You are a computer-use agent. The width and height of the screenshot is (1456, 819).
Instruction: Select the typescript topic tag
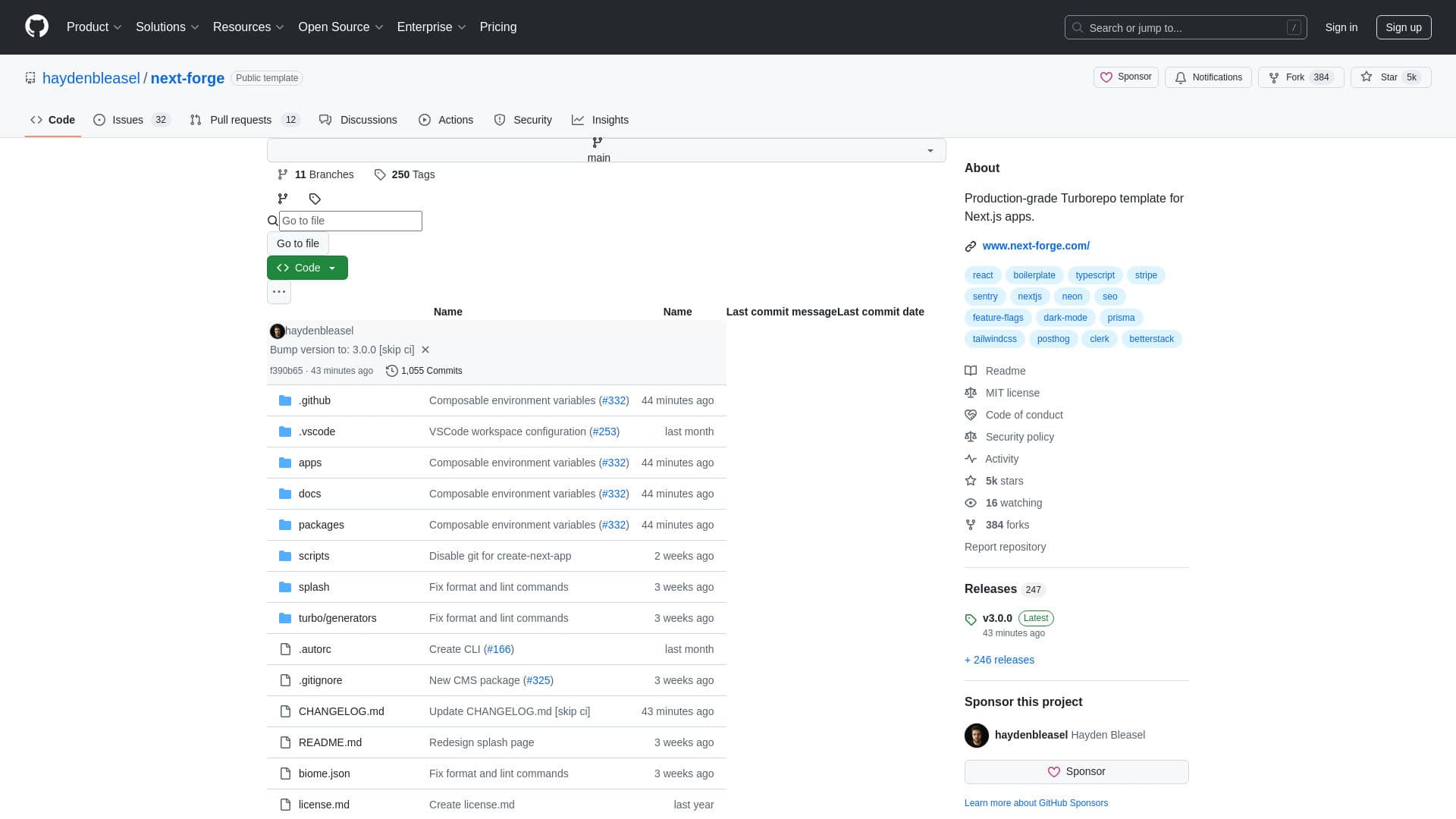point(1094,275)
